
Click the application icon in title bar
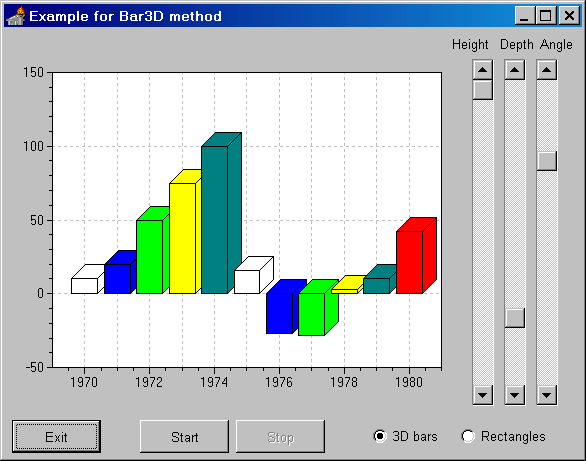16,16
